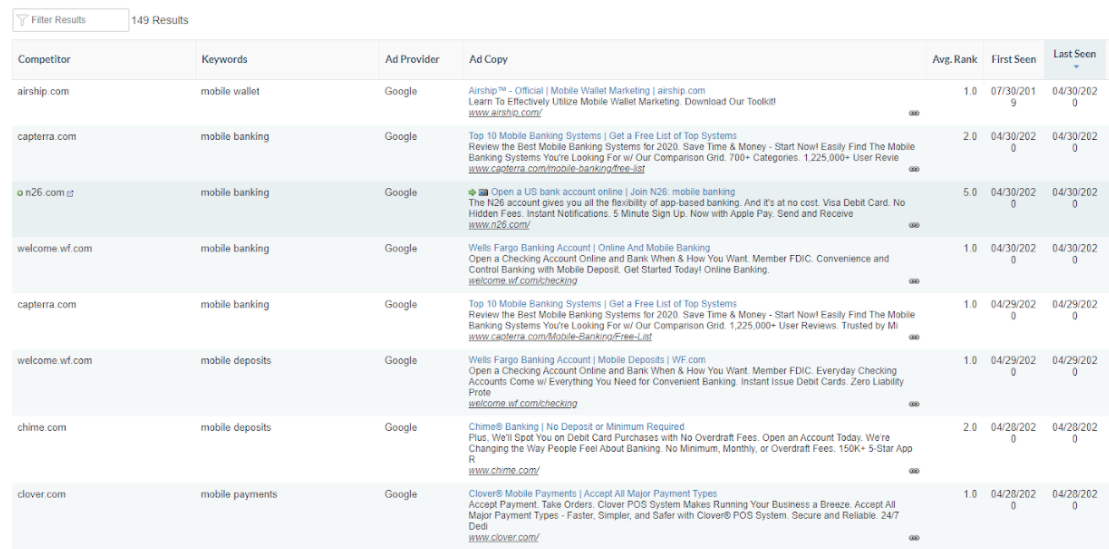Follow the www.clover.com/ URL

click(504, 538)
